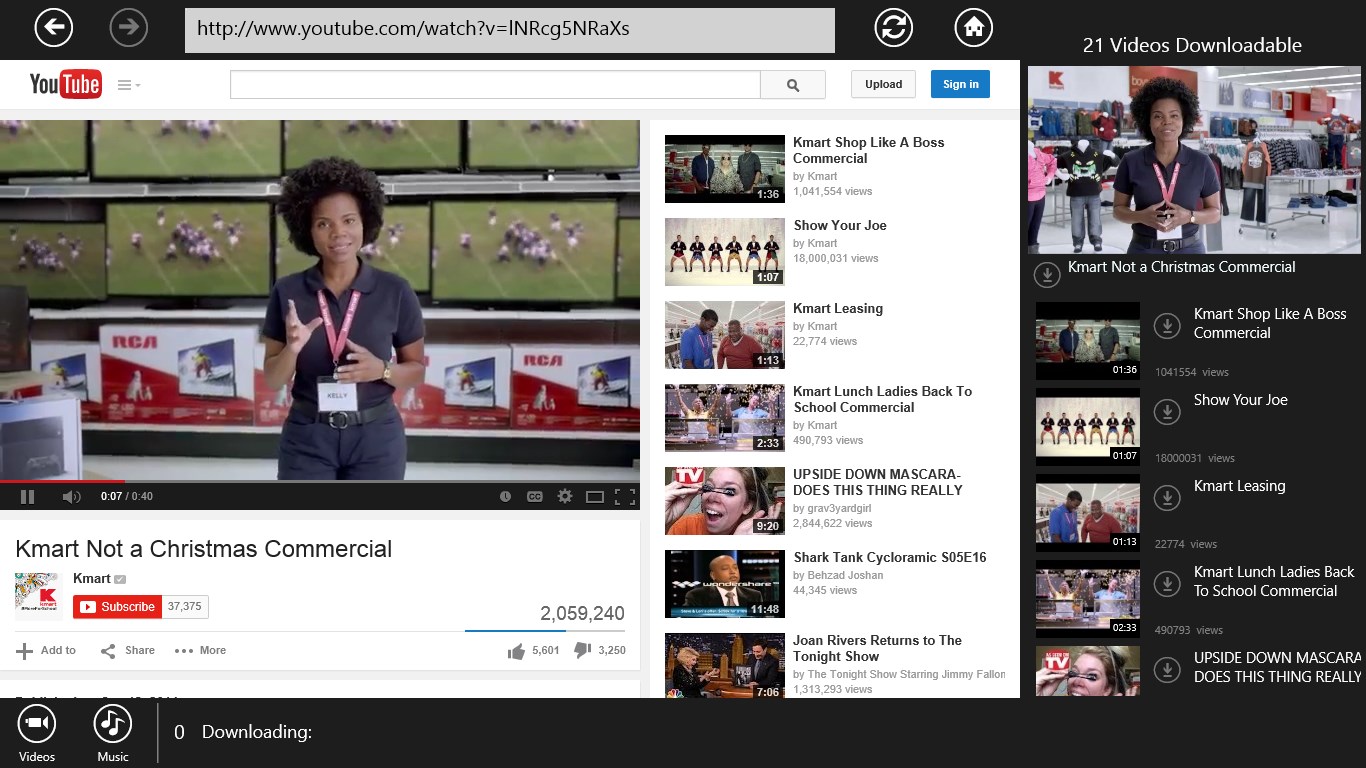Viewport: 1366px width, 768px height.
Task: Switch to theater mode view
Action: (x=595, y=496)
